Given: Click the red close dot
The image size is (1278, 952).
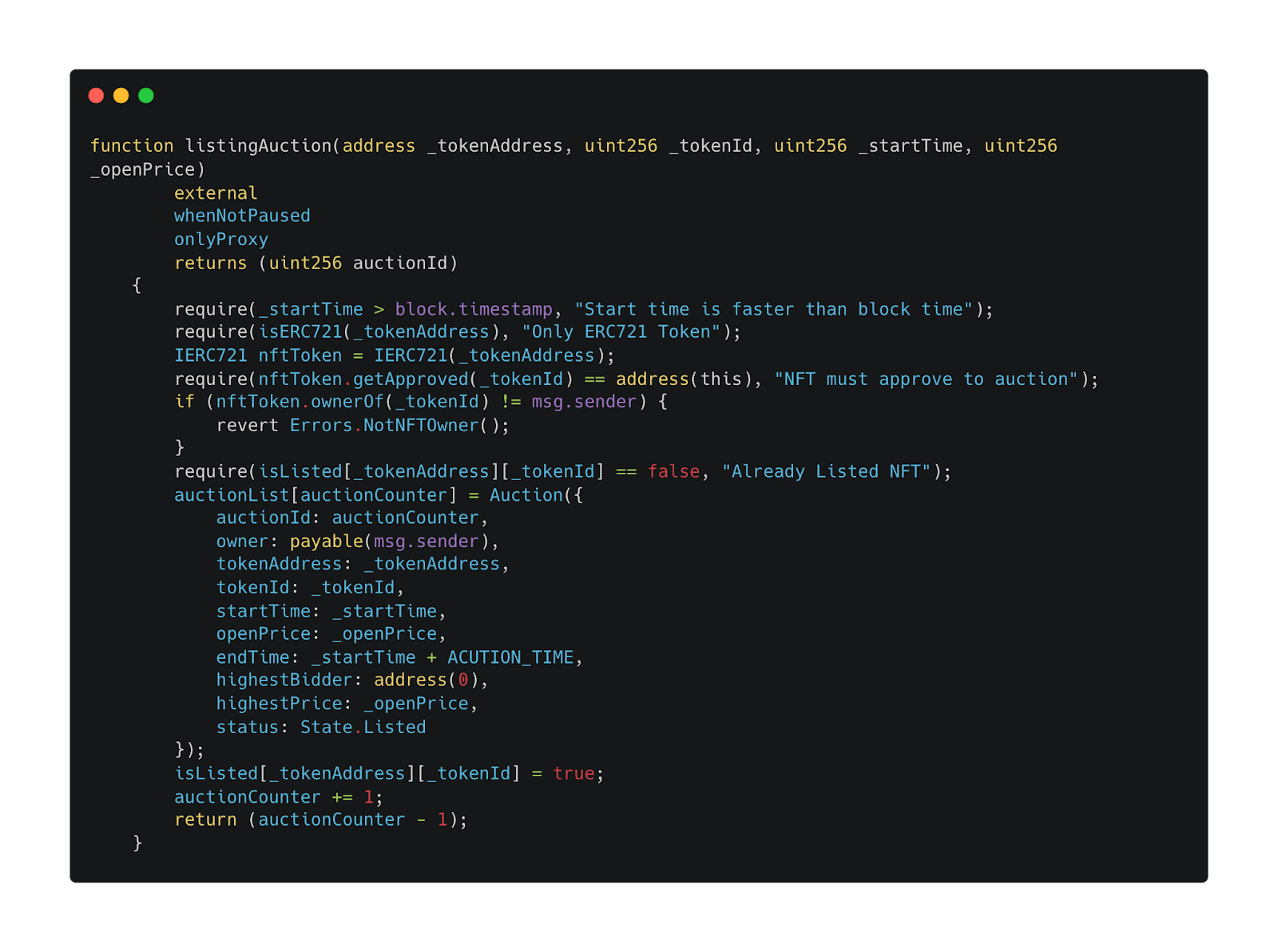Looking at the screenshot, I should pos(96,96).
